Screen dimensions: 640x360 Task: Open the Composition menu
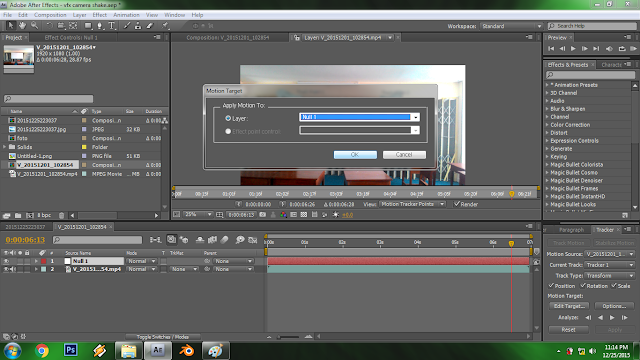pyautogui.click(x=50, y=15)
